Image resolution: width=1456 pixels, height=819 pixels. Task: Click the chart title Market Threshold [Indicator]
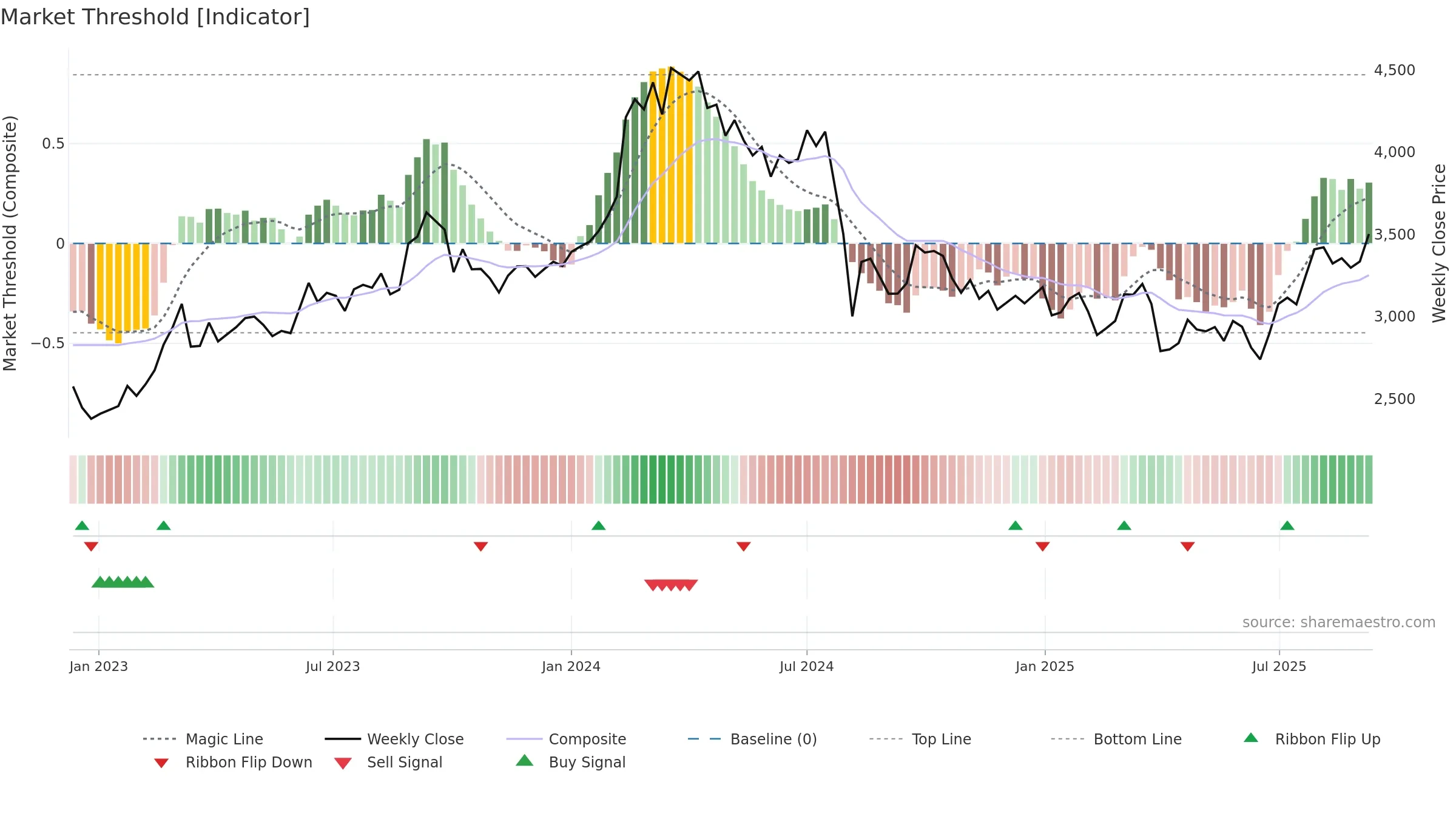[155, 17]
